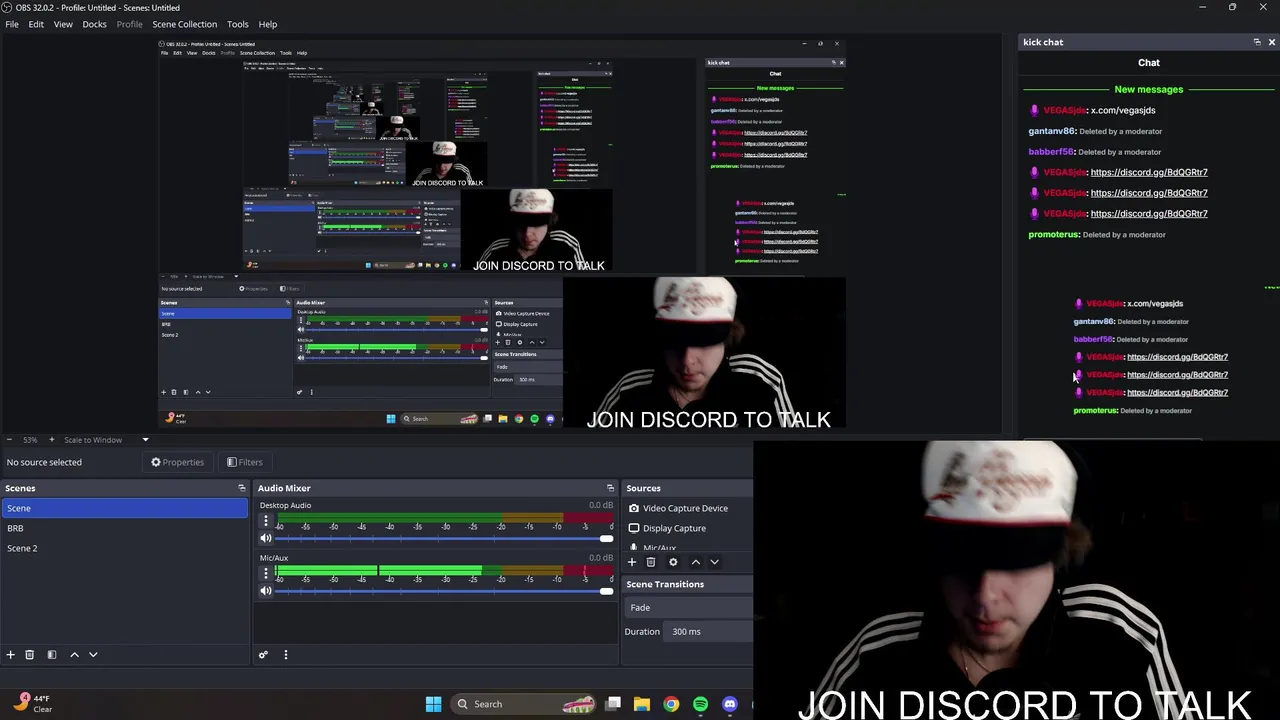
Task: Open Desktop Audio three-dot options
Action: [x=266, y=521]
